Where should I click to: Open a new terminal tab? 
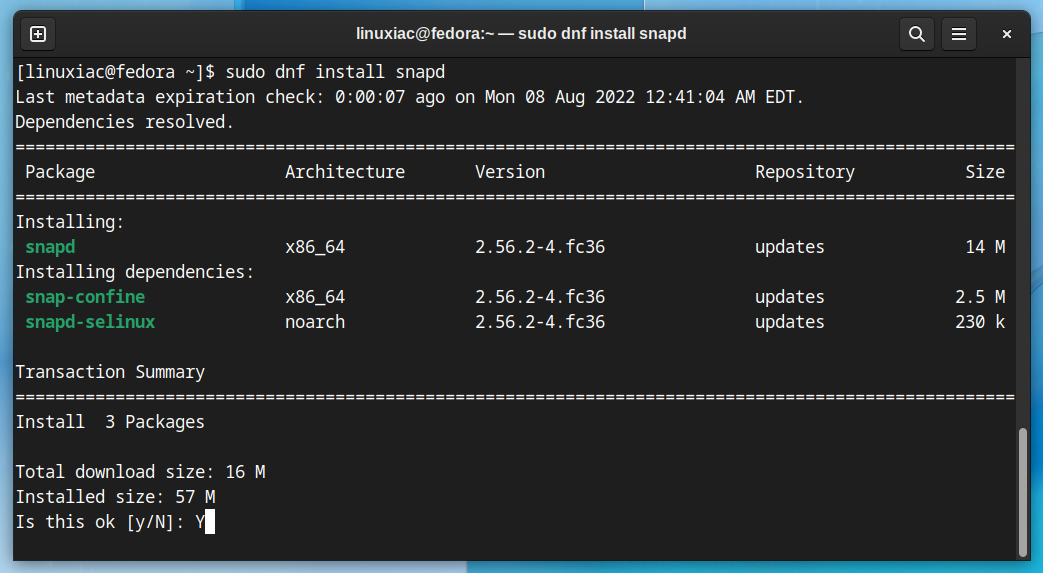coord(38,34)
